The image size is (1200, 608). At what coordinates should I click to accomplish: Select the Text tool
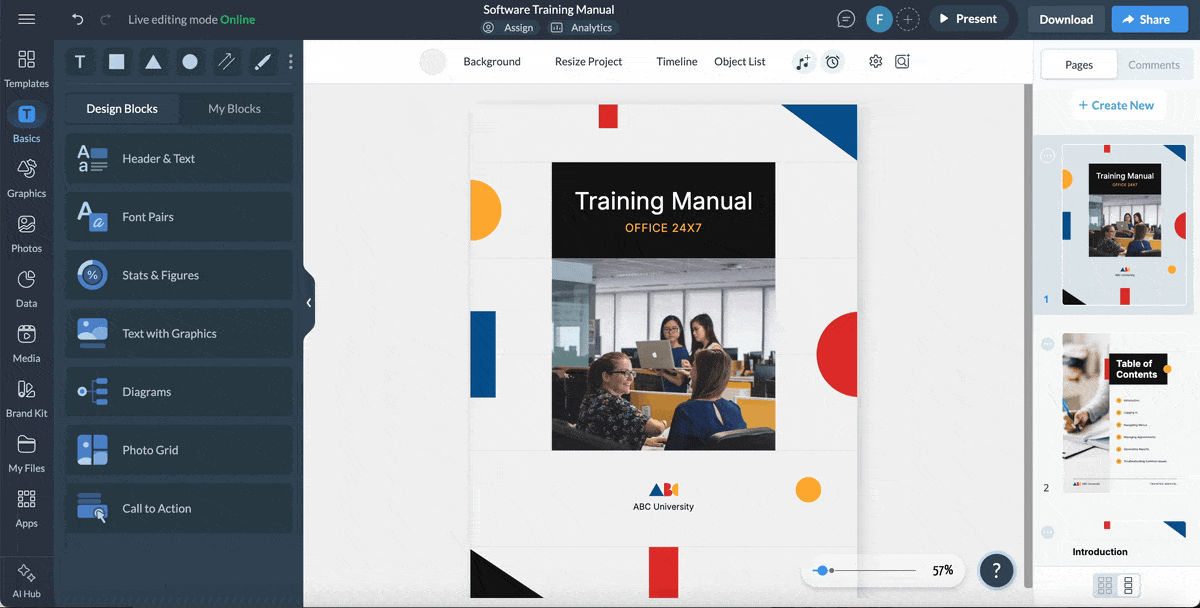coord(80,61)
